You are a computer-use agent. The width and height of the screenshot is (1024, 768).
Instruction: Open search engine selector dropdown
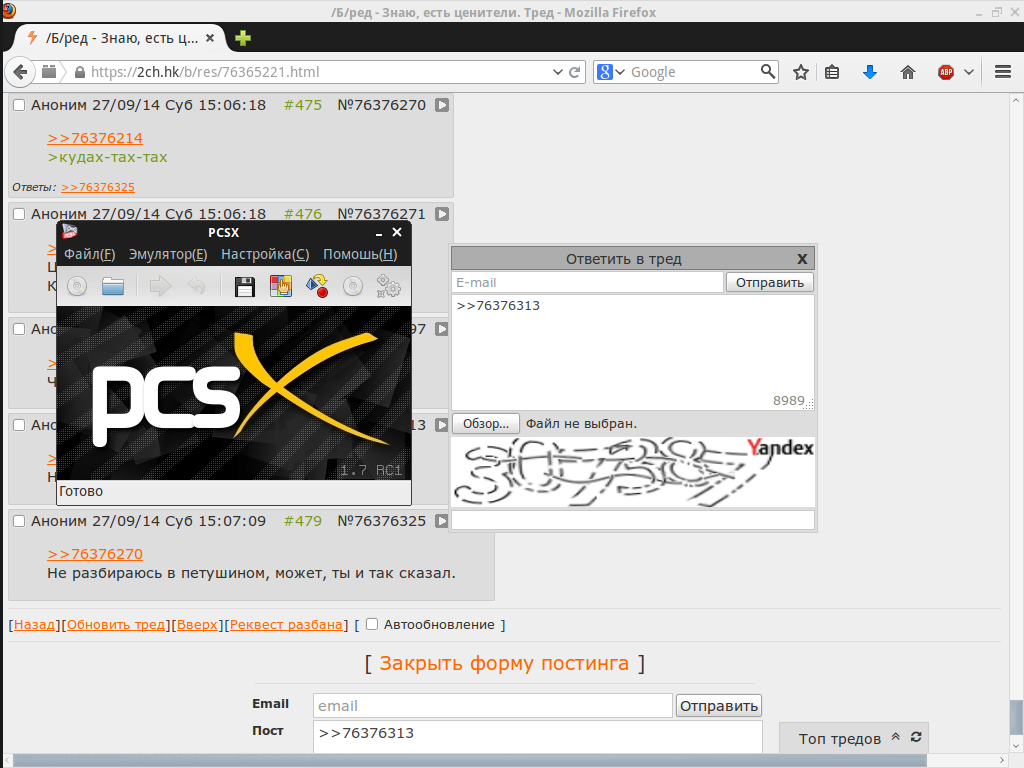click(x=611, y=72)
